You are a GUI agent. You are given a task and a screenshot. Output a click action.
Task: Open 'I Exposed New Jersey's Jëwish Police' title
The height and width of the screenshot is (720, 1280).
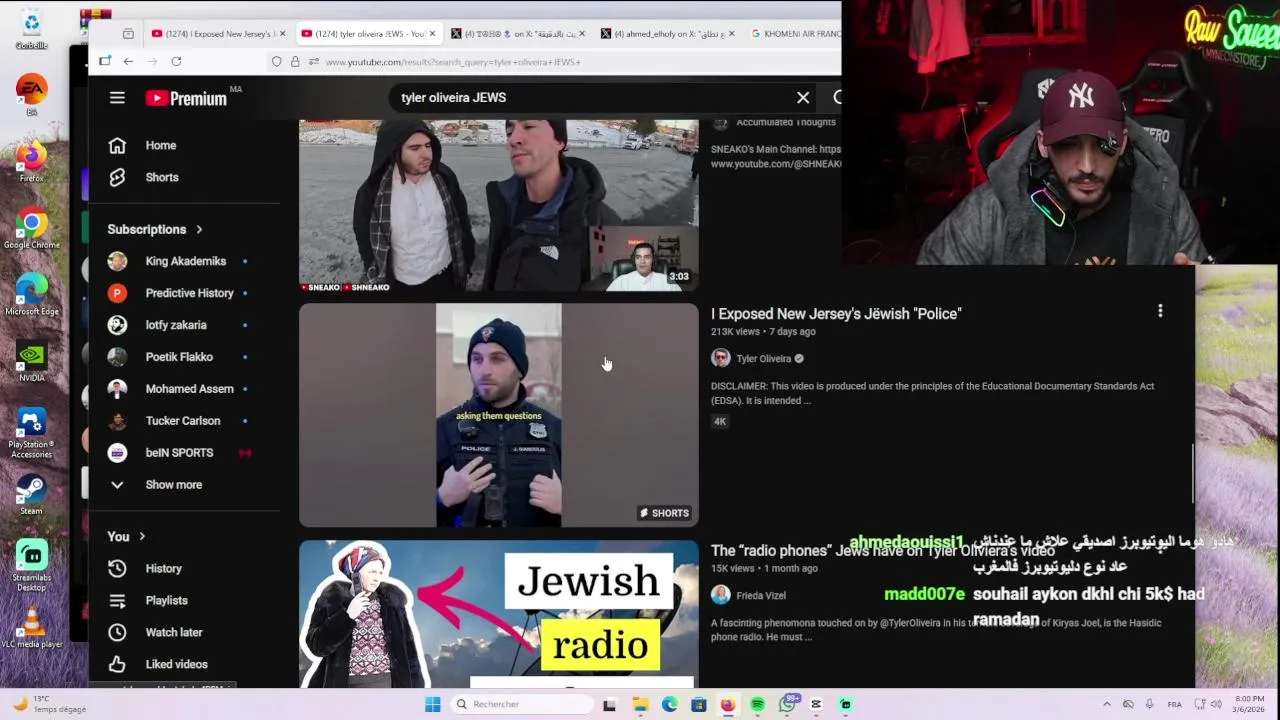click(x=836, y=314)
